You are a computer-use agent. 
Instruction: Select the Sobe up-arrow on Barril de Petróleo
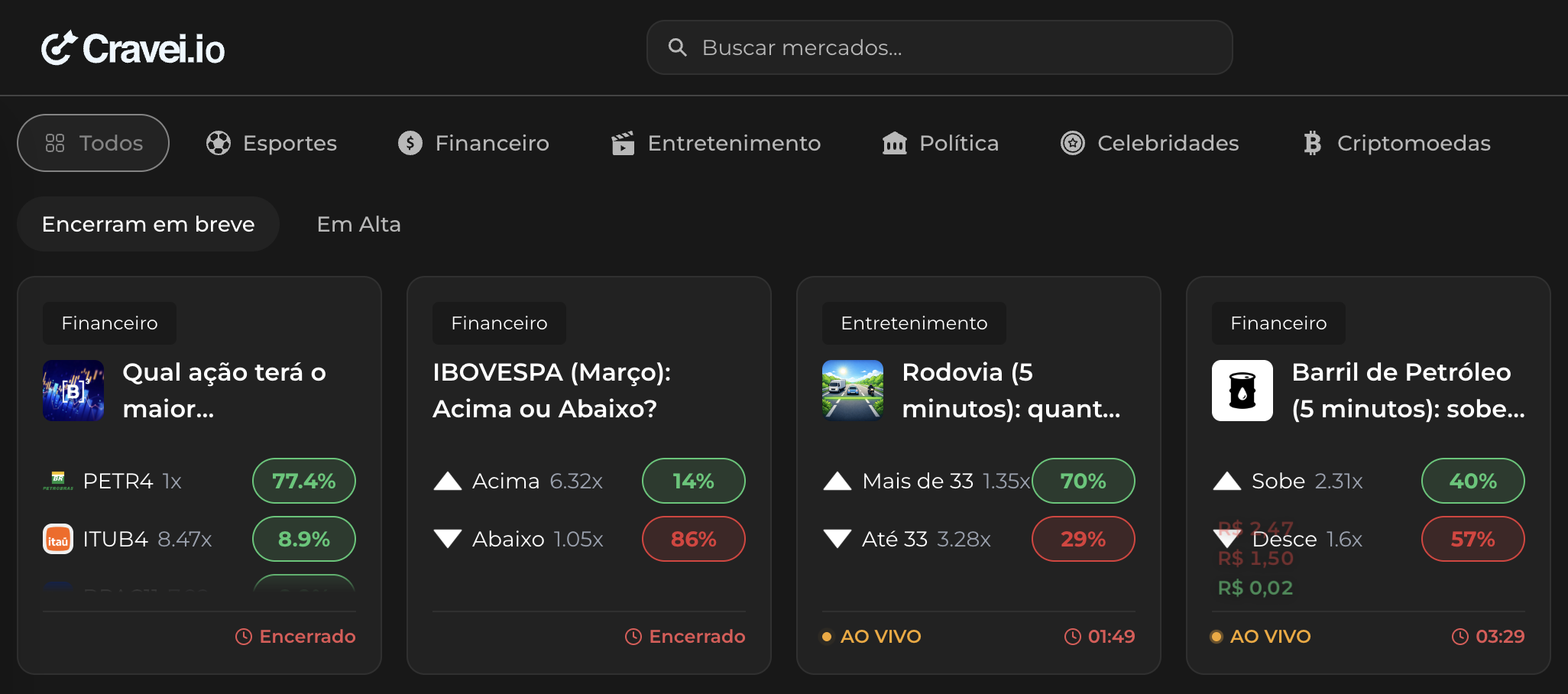point(1227,481)
